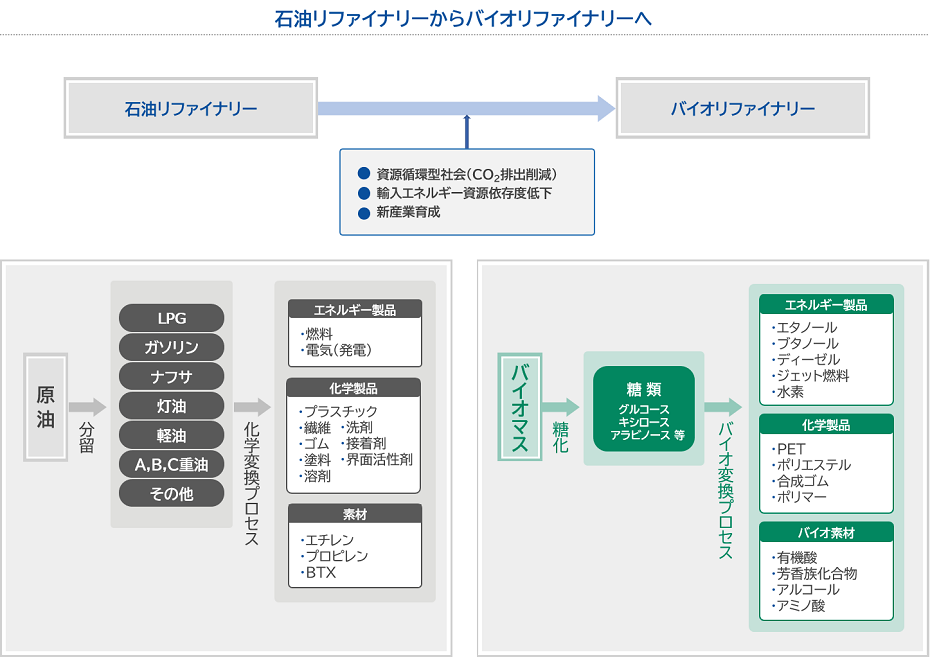Select the 灯油 pill
Screen dimensions: 930x657
tap(171, 406)
